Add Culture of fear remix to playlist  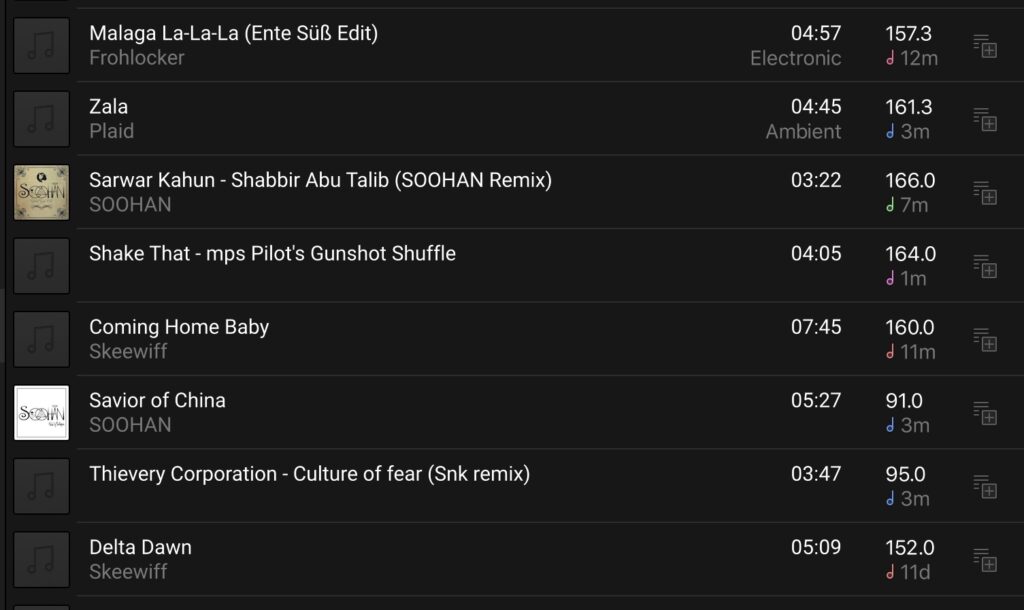point(985,487)
